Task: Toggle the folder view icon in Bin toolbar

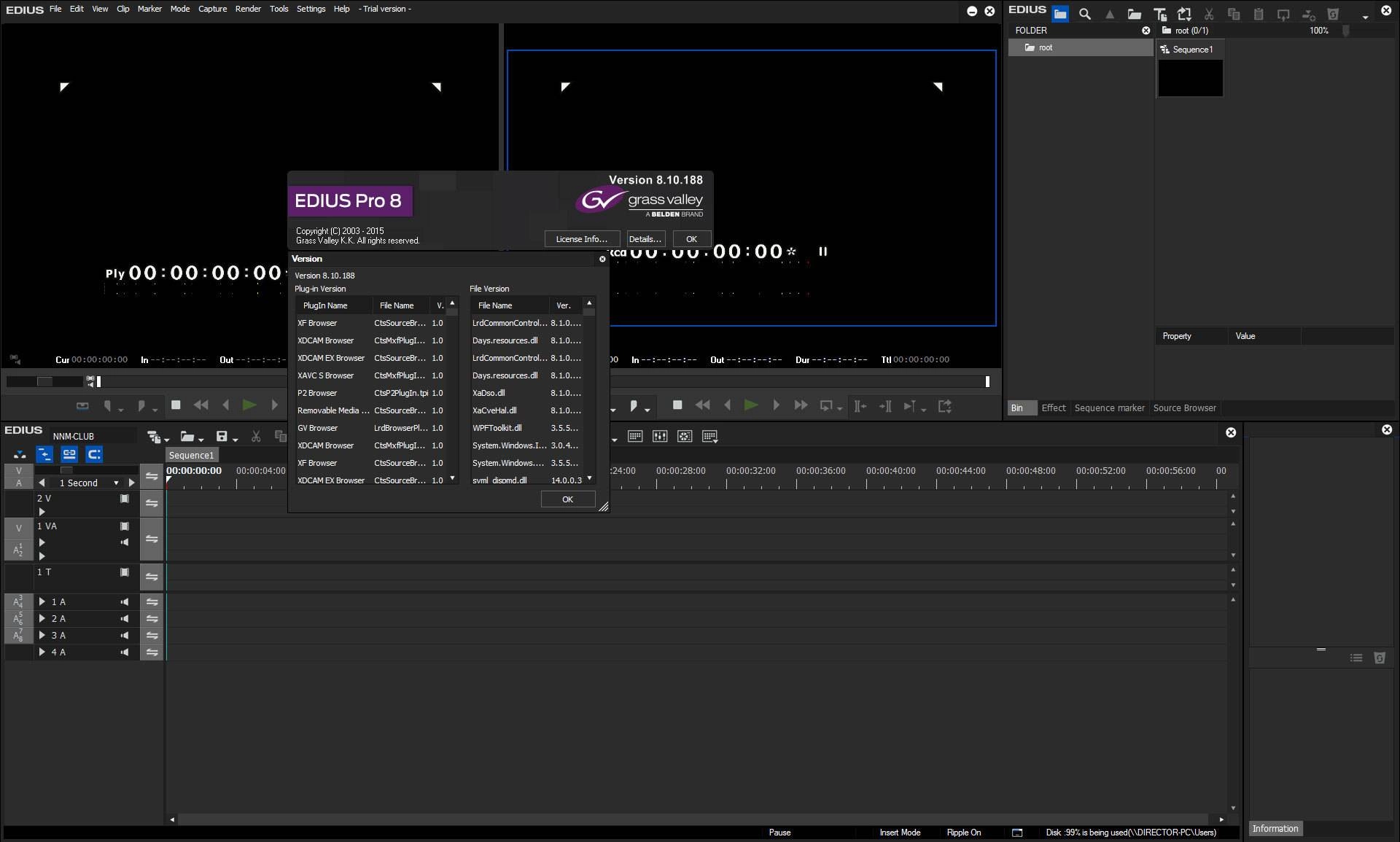Action: pos(1060,14)
